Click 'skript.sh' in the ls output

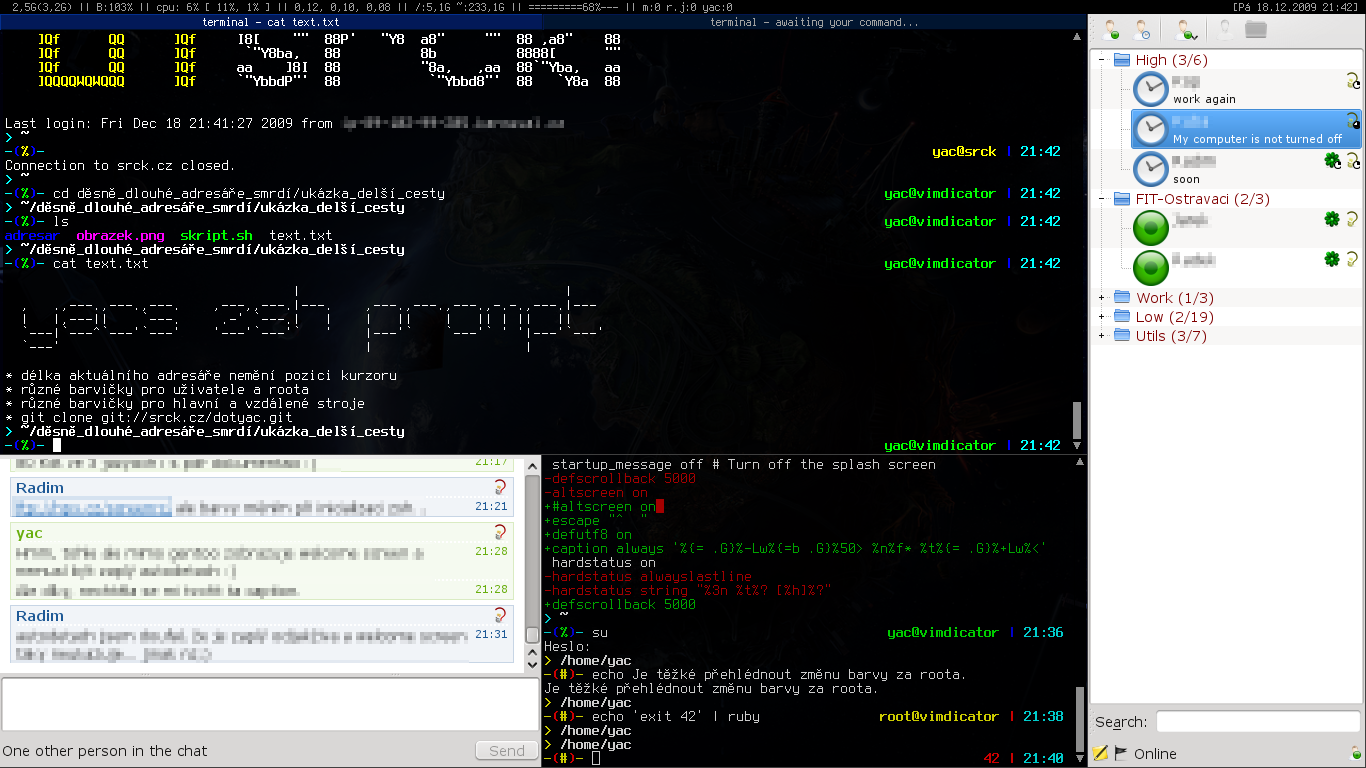(216, 236)
